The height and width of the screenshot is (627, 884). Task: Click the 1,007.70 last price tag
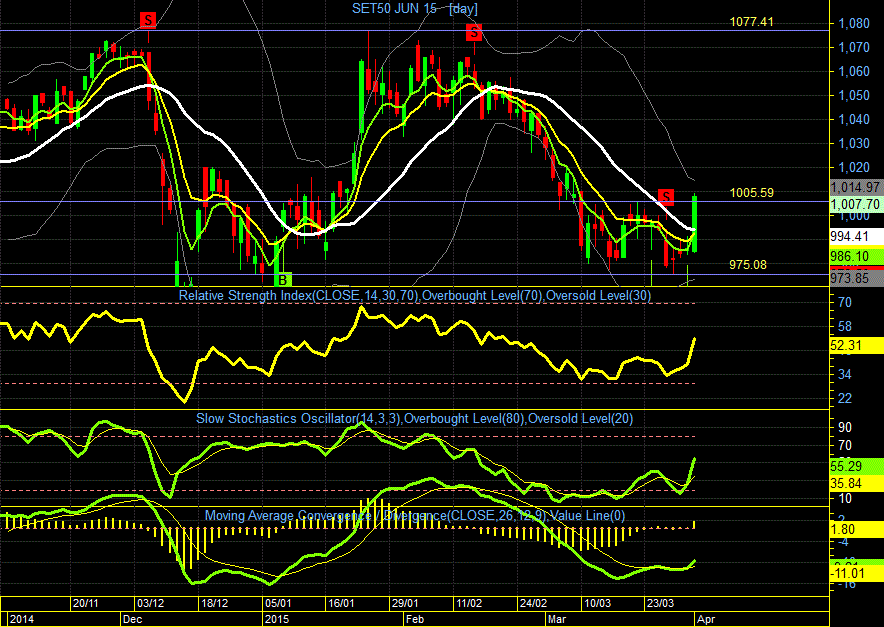coord(856,204)
